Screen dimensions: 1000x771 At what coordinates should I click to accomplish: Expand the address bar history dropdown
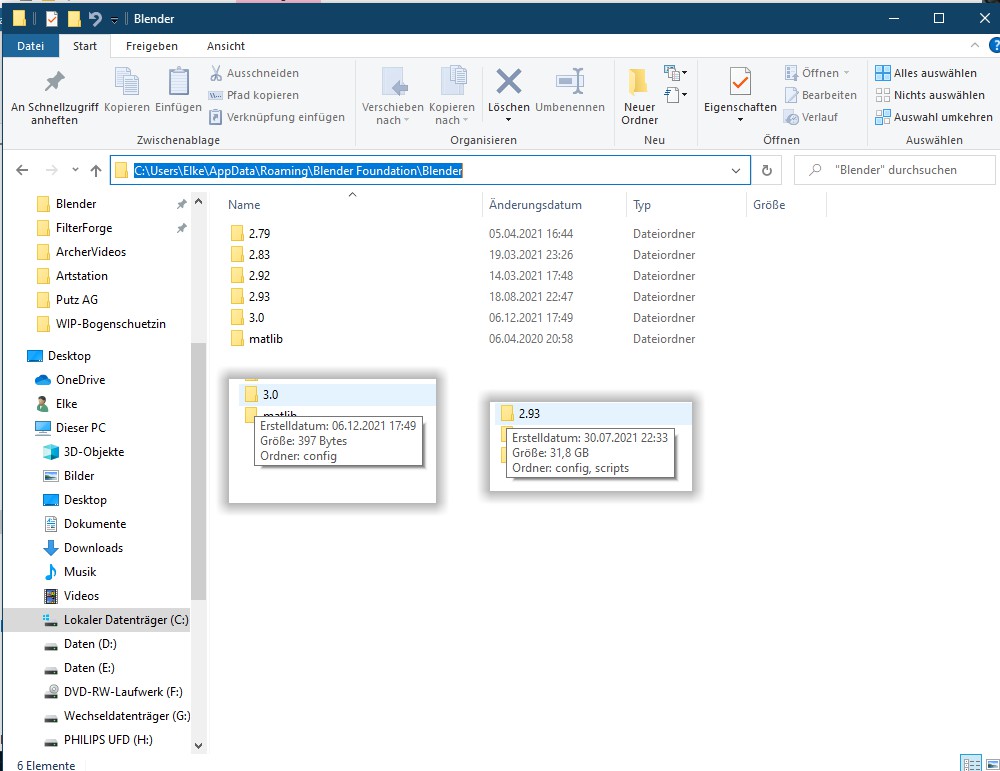tap(736, 170)
